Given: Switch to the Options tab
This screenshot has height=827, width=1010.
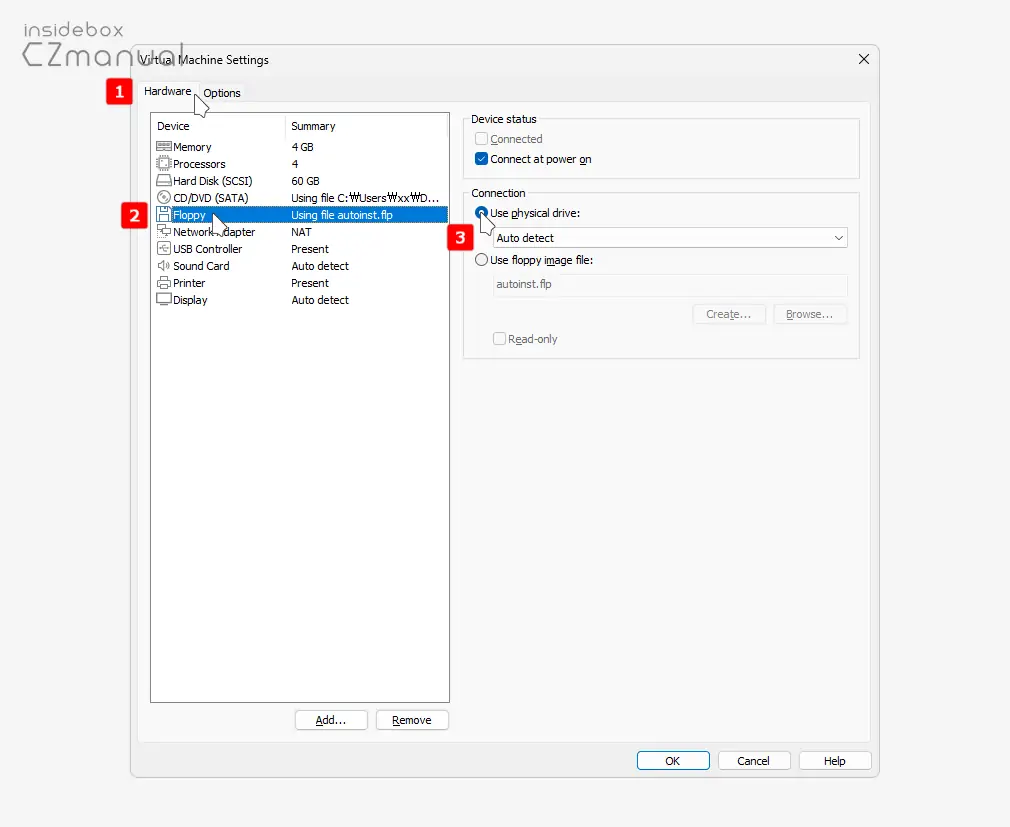Looking at the screenshot, I should pyautogui.click(x=222, y=93).
